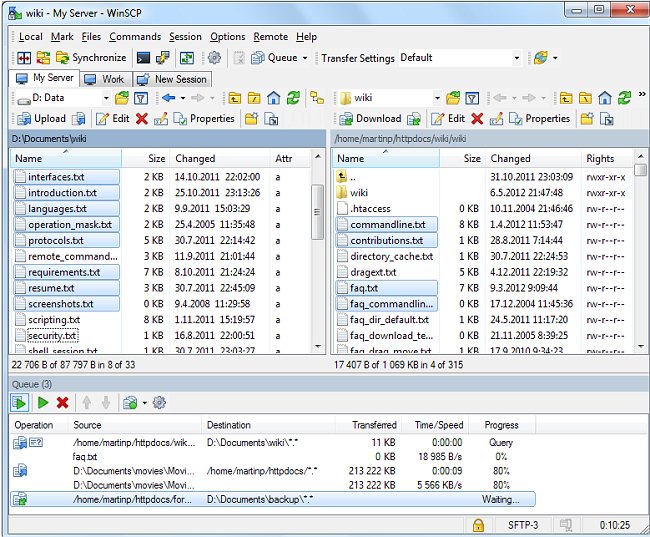Delete the selected queue item
Screen dimensions: 650x537
click(x=63, y=402)
